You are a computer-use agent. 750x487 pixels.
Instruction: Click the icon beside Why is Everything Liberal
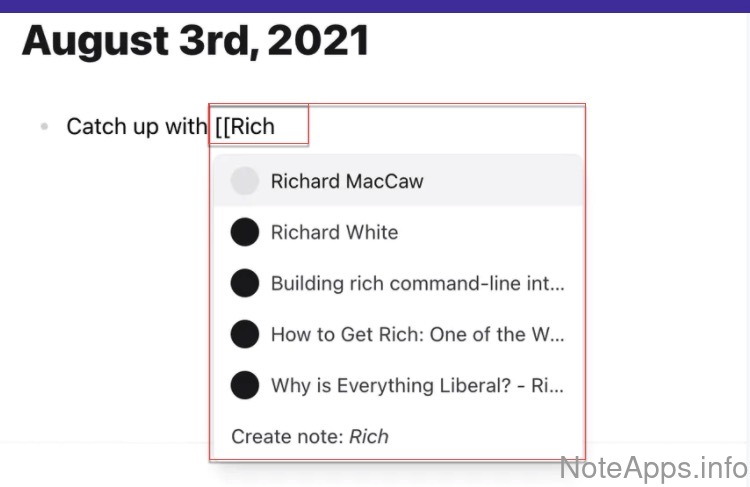tap(245, 385)
